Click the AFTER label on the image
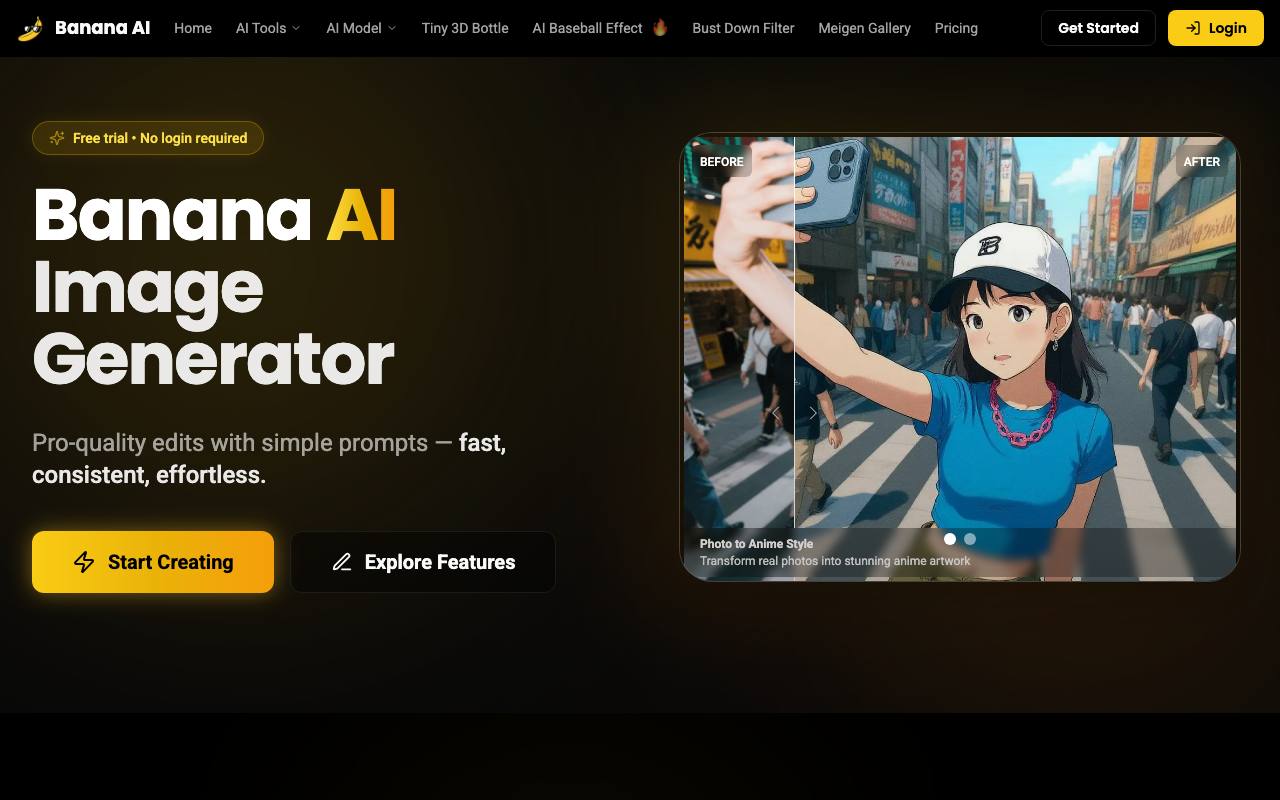Viewport: 1280px width, 800px height. pos(1202,161)
